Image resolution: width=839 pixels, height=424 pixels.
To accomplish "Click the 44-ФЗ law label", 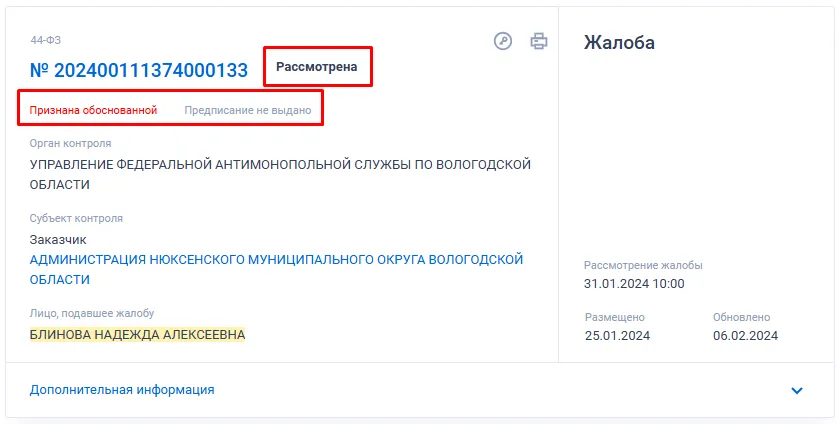I will (x=45, y=40).
